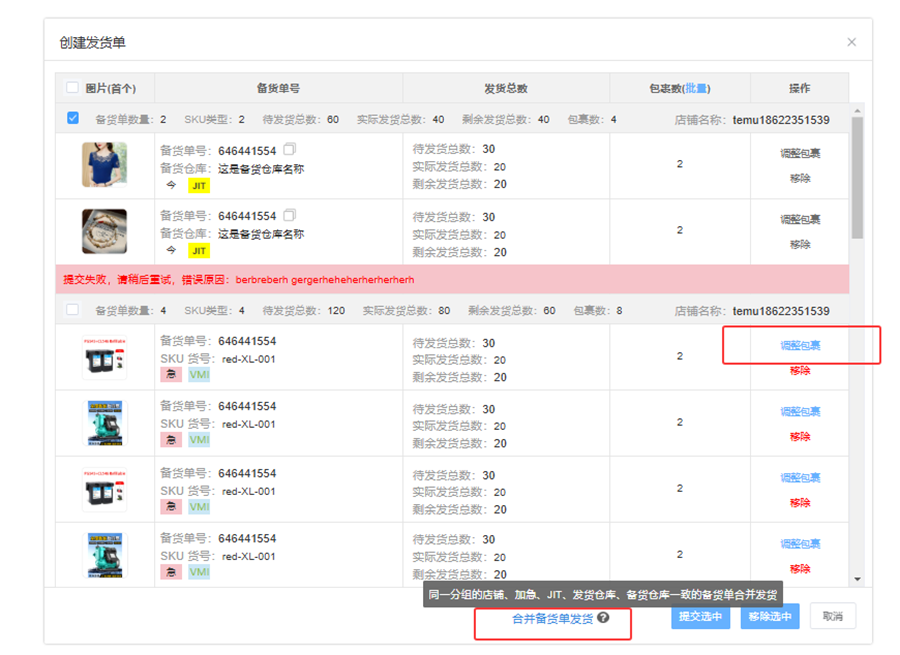900x655 pixels.
Task: Click VMI tag in first row of 4-order group
Action: 199,375
